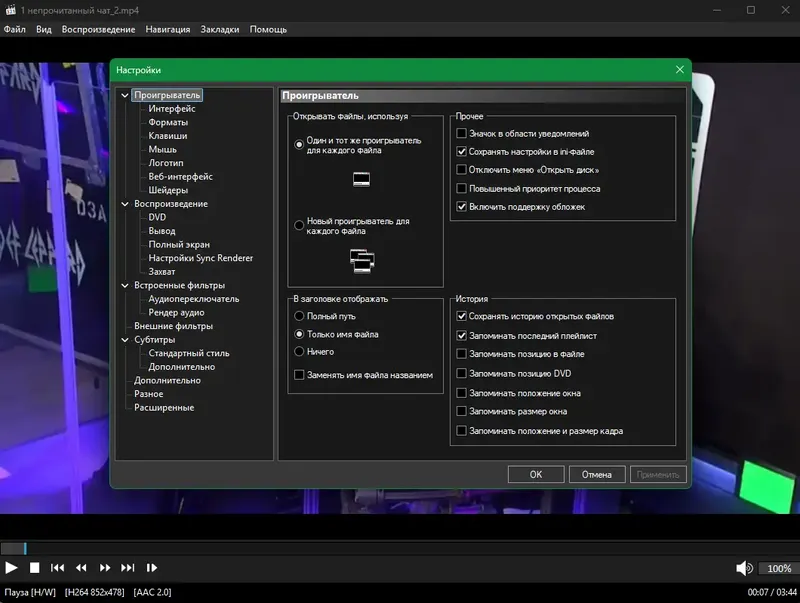Image resolution: width=800 pixels, height=603 pixels.
Task: Enable 'Отключить меню «Открыть диск»' checkbox
Action: (x=461, y=169)
